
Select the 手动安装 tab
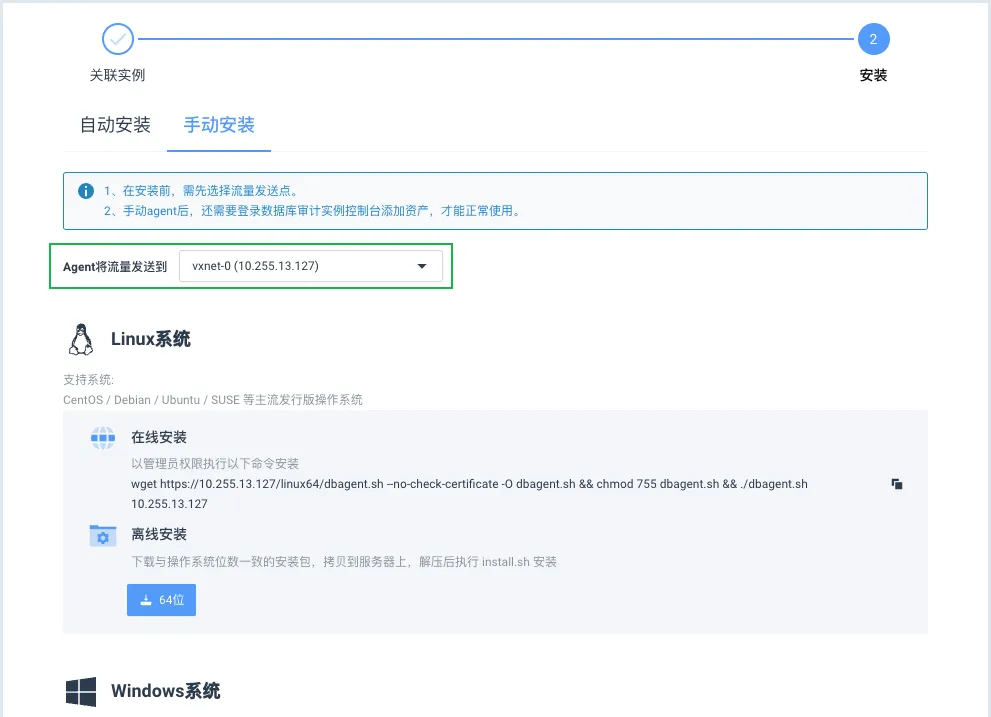(219, 125)
